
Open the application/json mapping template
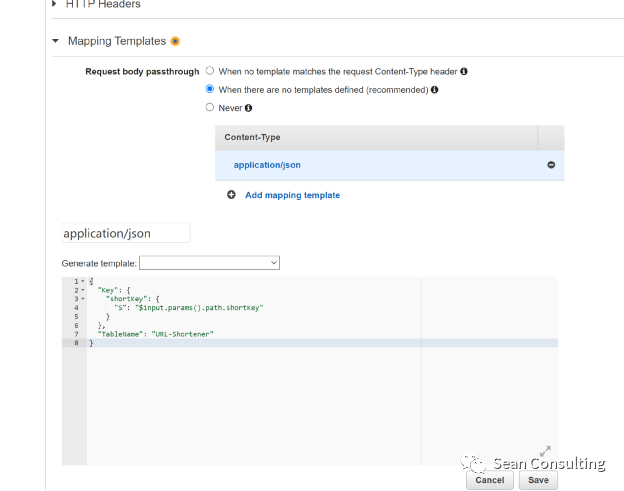267,165
